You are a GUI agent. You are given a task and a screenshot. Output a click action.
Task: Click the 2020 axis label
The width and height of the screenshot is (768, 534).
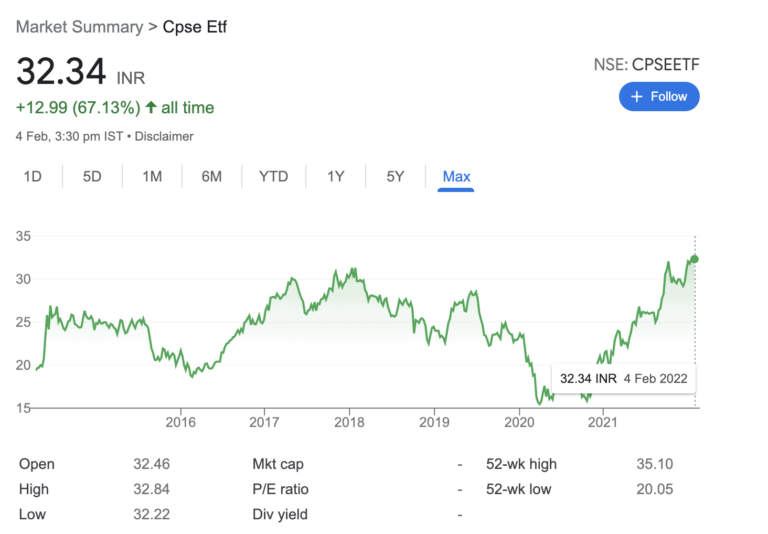tap(519, 422)
